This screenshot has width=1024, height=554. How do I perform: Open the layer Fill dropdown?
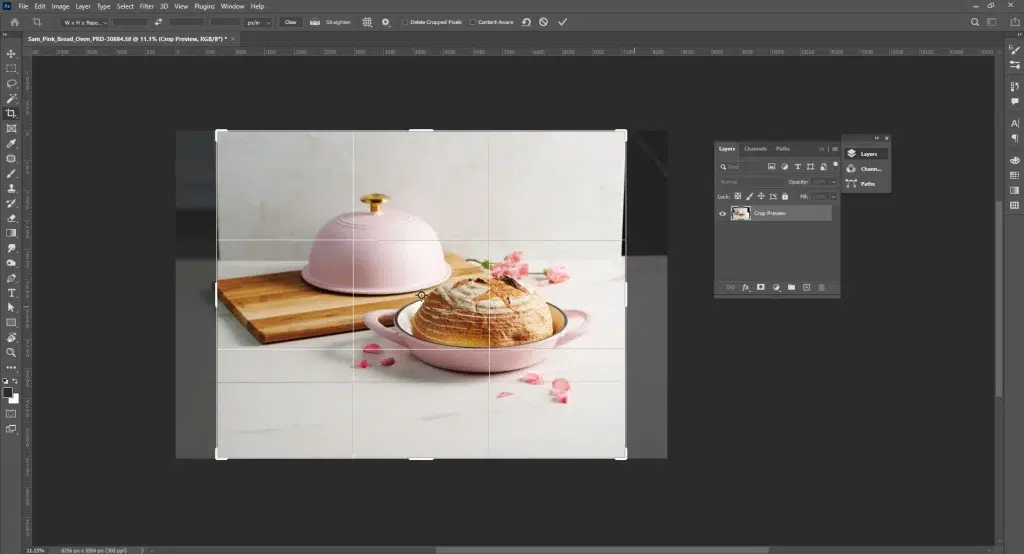pyautogui.click(x=833, y=197)
